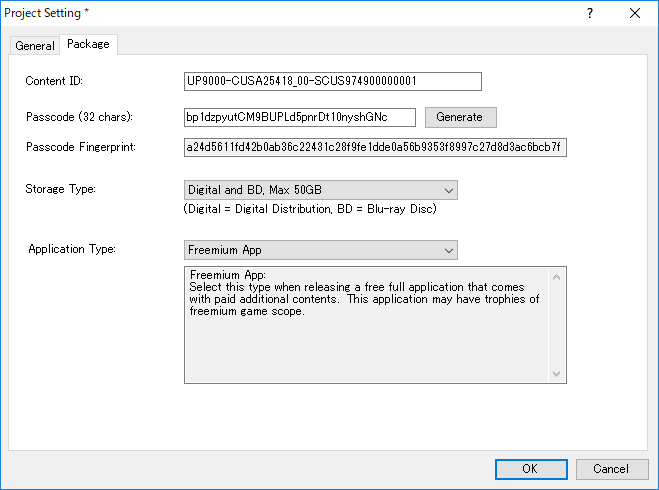Image resolution: width=659 pixels, height=490 pixels.
Task: Open the Application Type dropdown
Action: 321,250
